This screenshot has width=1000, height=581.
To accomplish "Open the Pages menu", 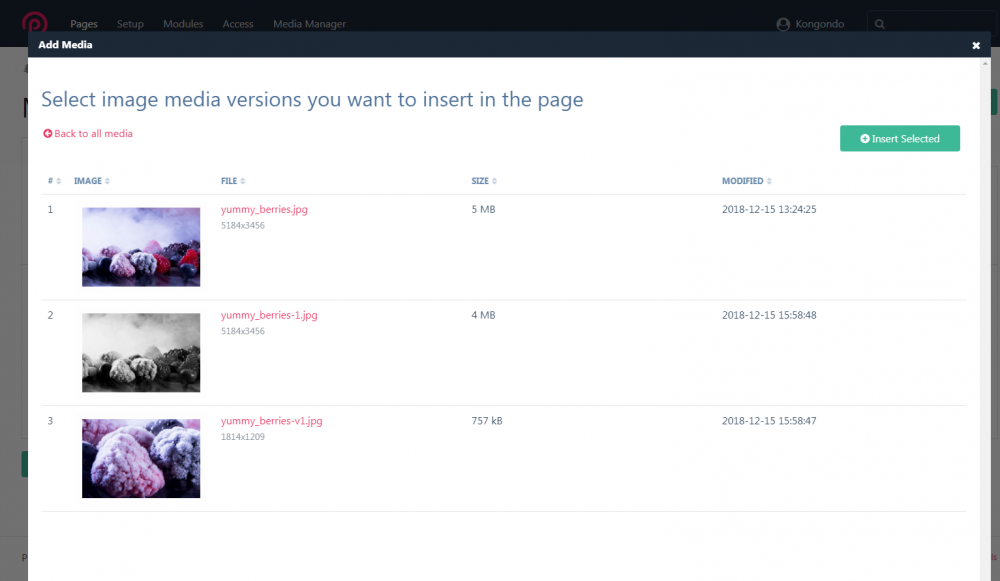I will tap(84, 23).
